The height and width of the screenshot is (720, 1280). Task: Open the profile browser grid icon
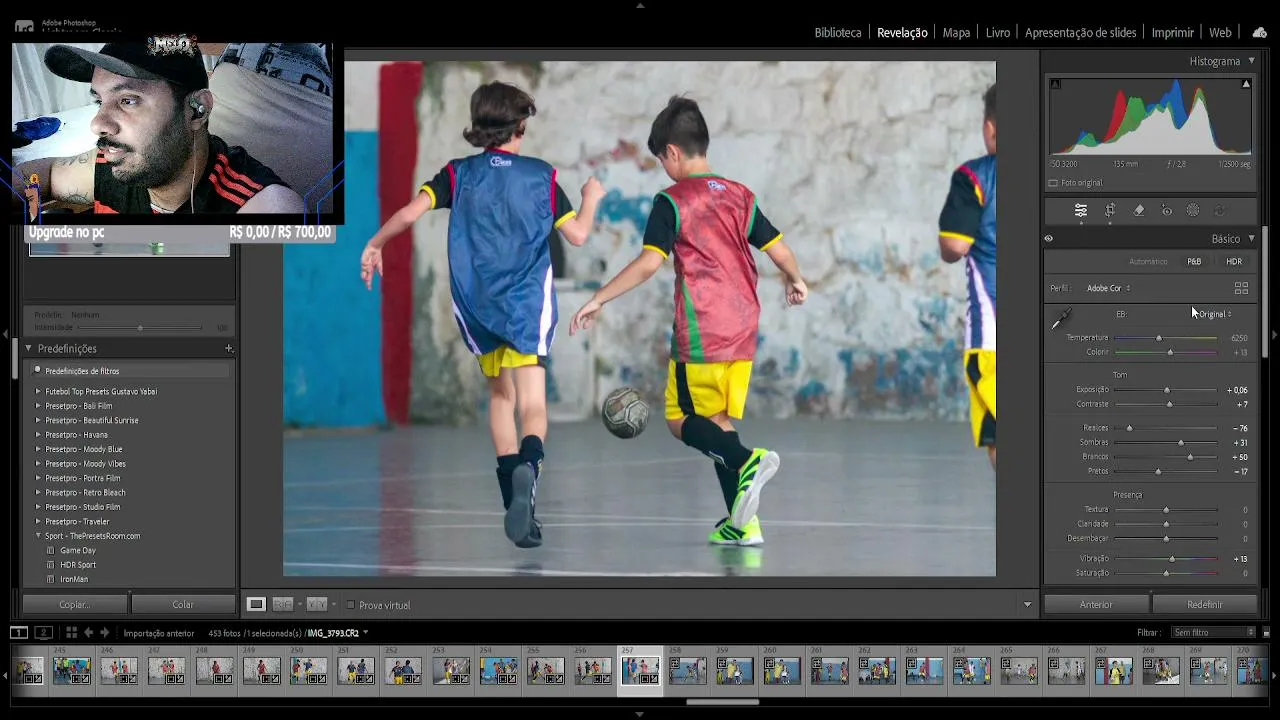click(1241, 288)
